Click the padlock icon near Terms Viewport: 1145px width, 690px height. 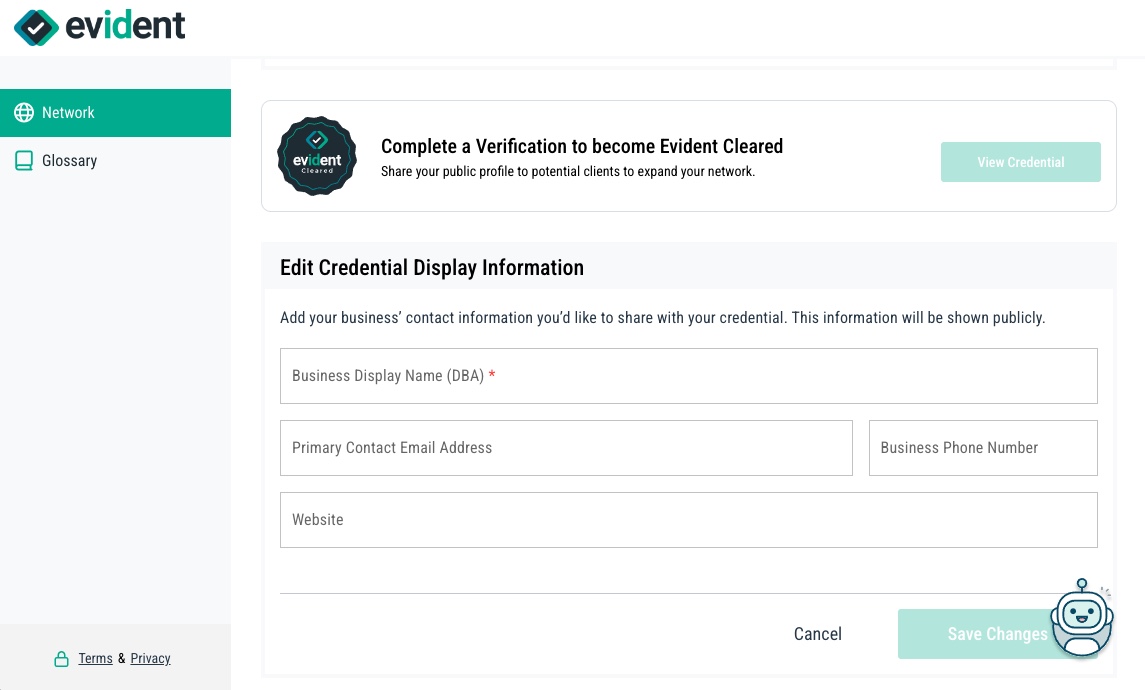[60, 658]
